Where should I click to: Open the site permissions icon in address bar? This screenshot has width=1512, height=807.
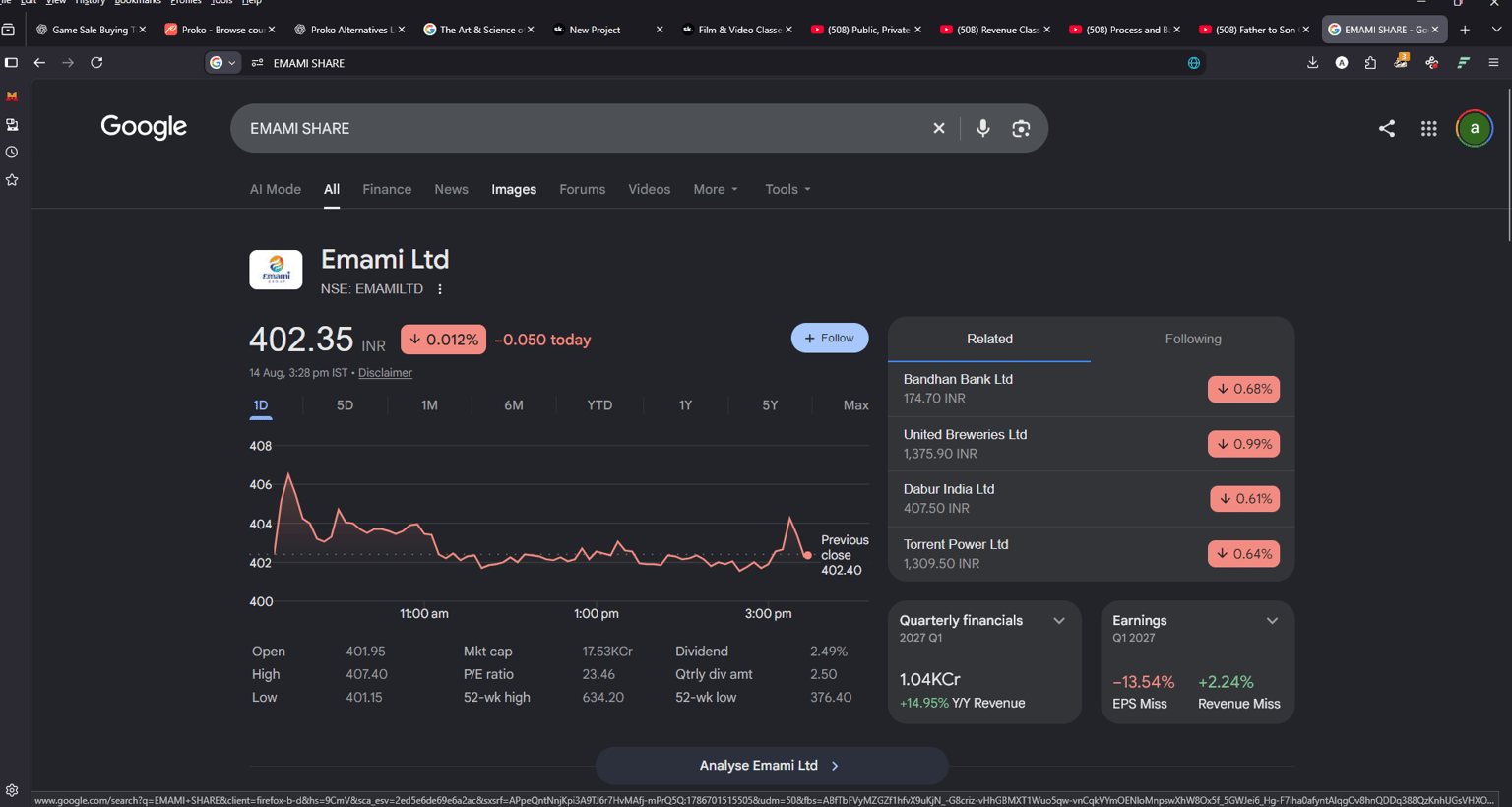[257, 63]
